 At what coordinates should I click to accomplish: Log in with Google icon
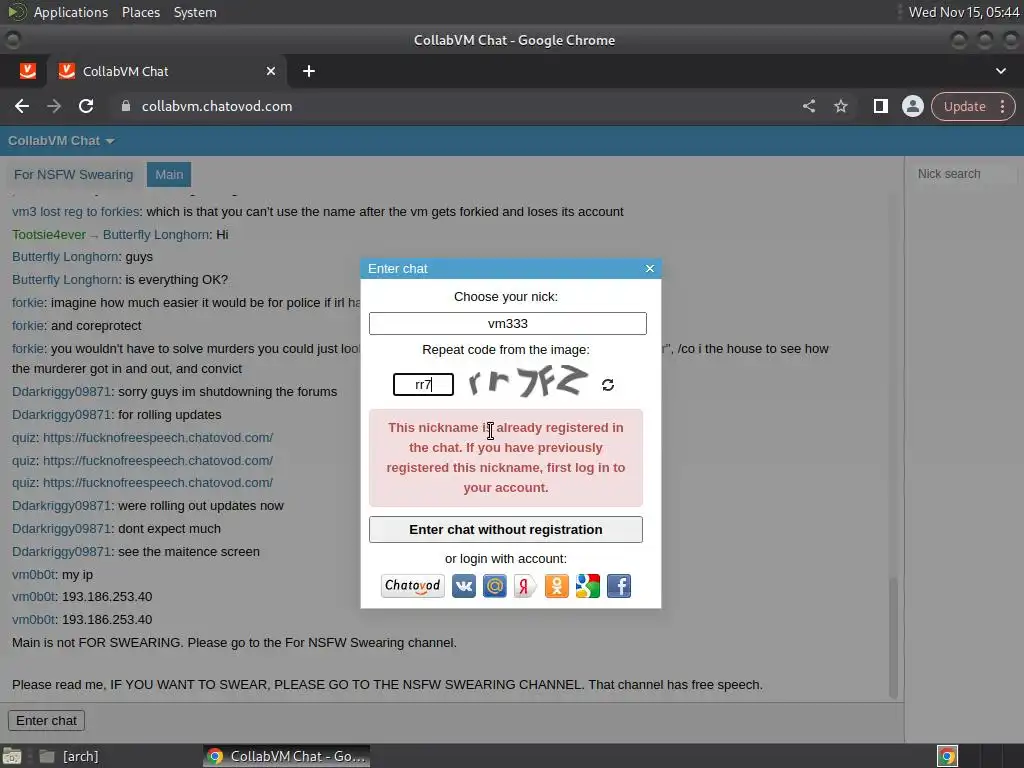(x=588, y=586)
